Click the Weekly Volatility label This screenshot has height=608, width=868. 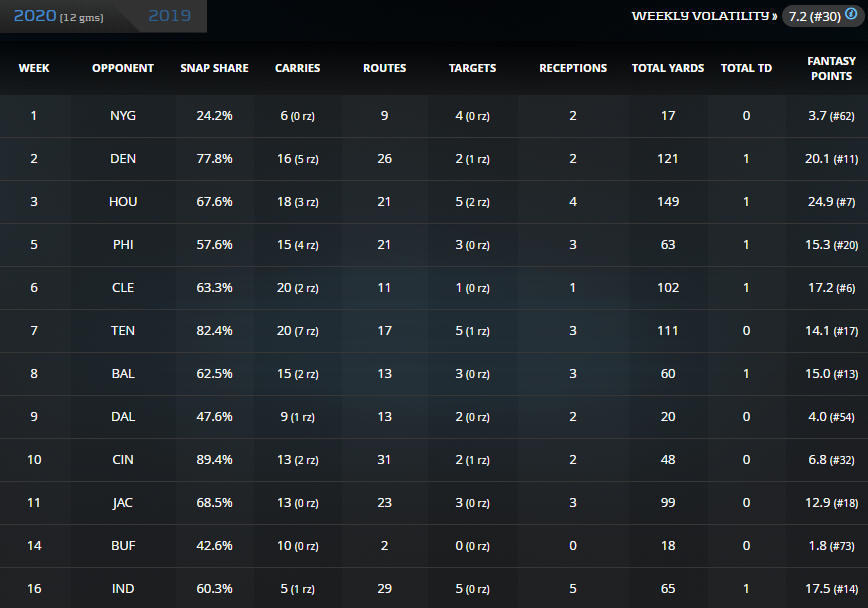click(x=704, y=16)
